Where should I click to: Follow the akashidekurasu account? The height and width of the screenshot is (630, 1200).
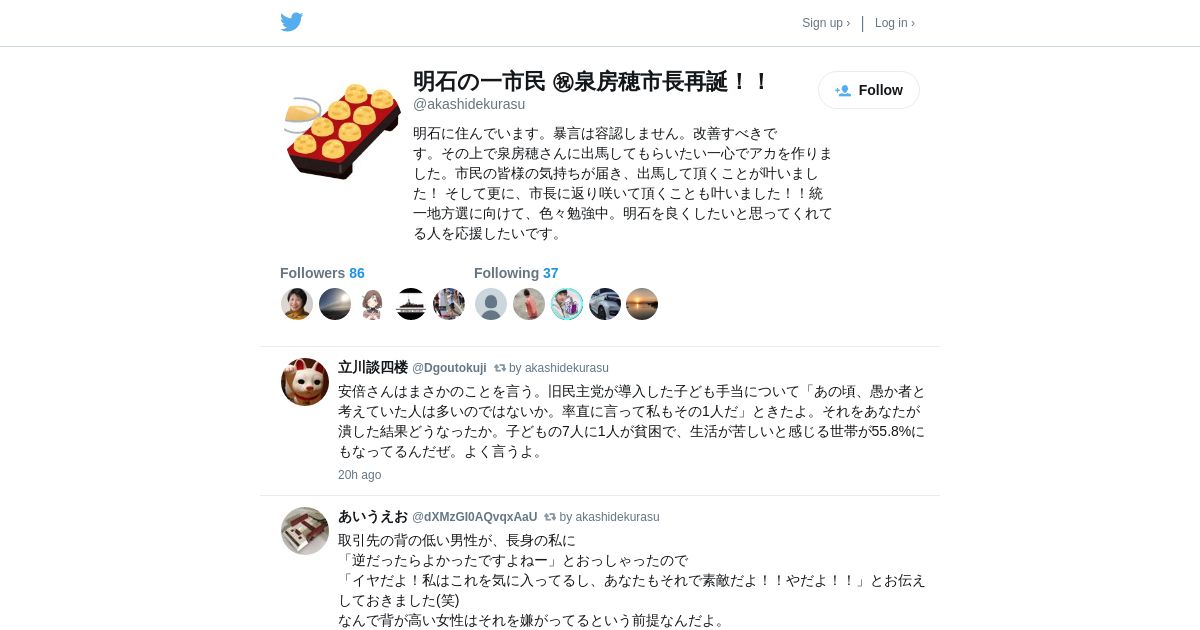tap(869, 90)
